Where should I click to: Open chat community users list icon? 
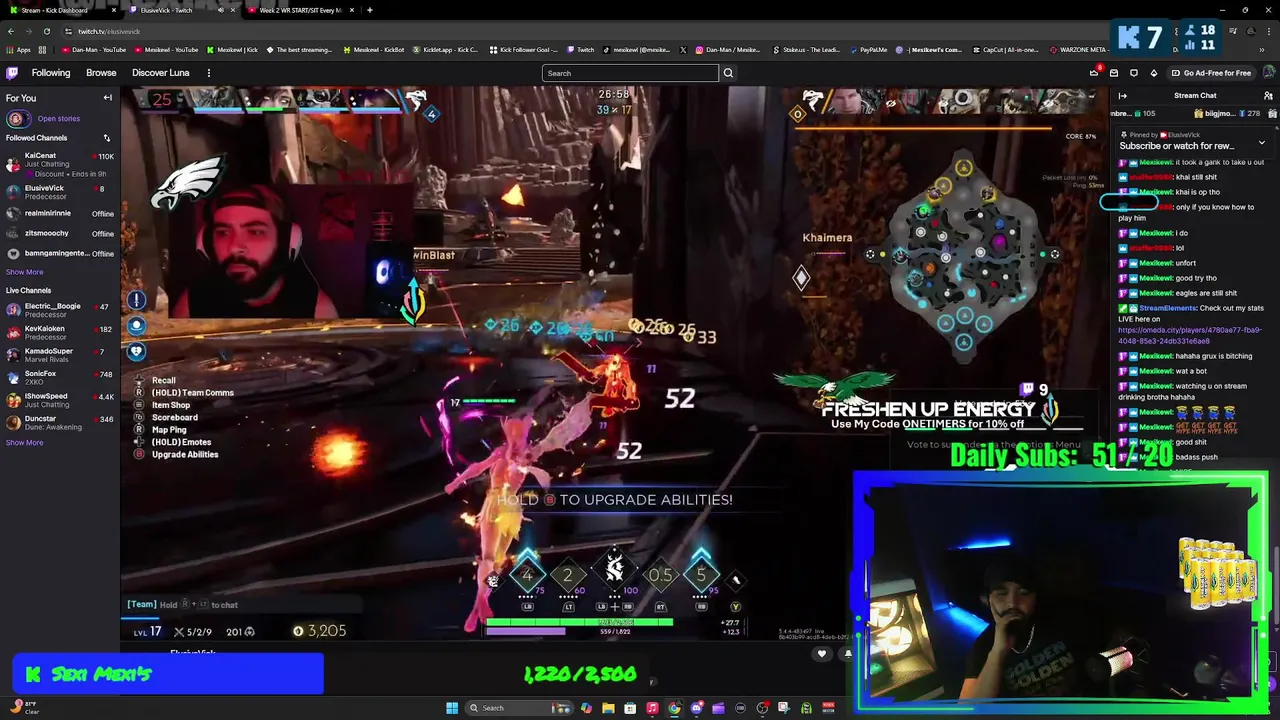click(x=1268, y=96)
